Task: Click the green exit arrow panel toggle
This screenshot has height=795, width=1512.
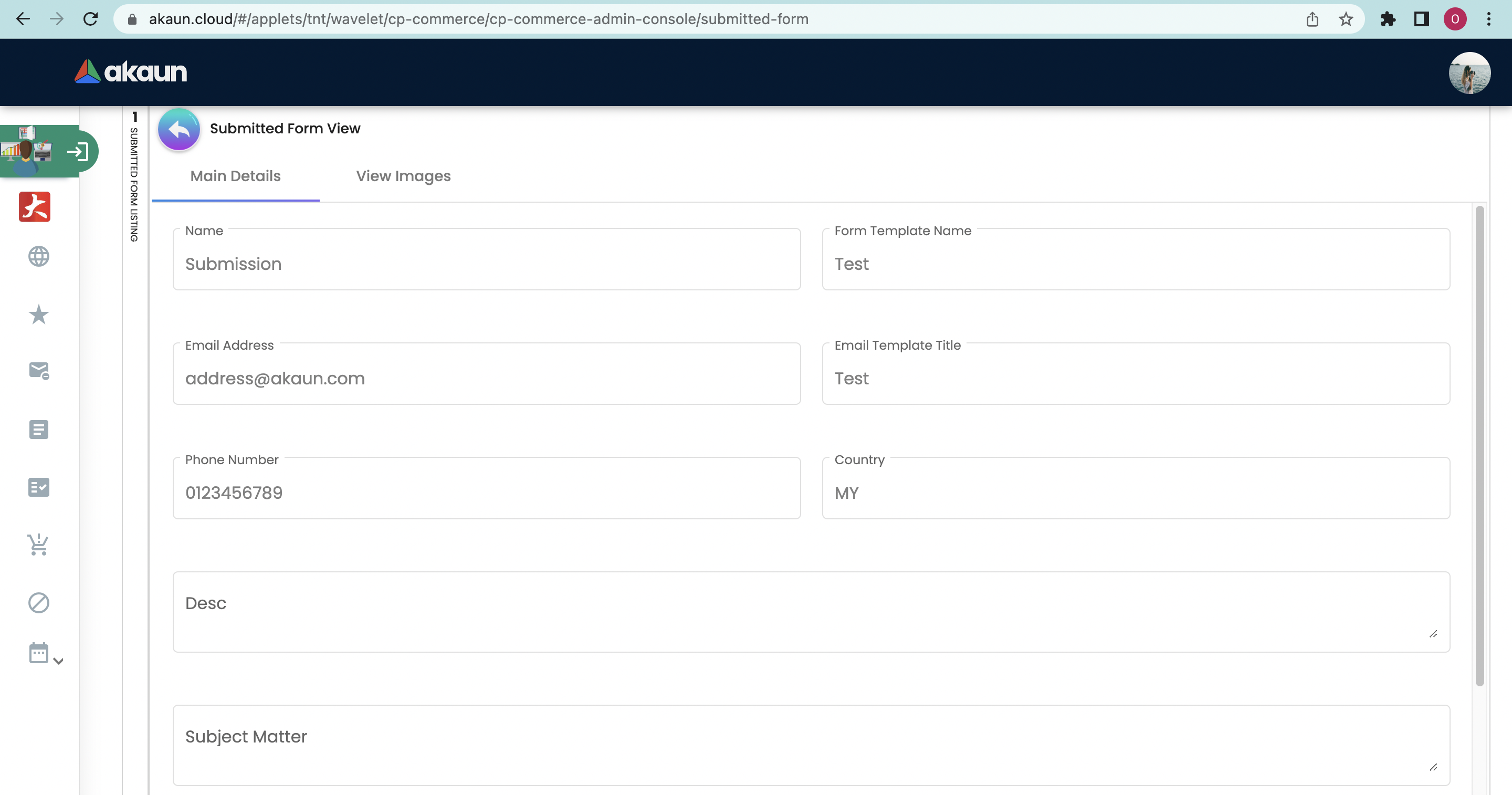Action: [x=78, y=152]
